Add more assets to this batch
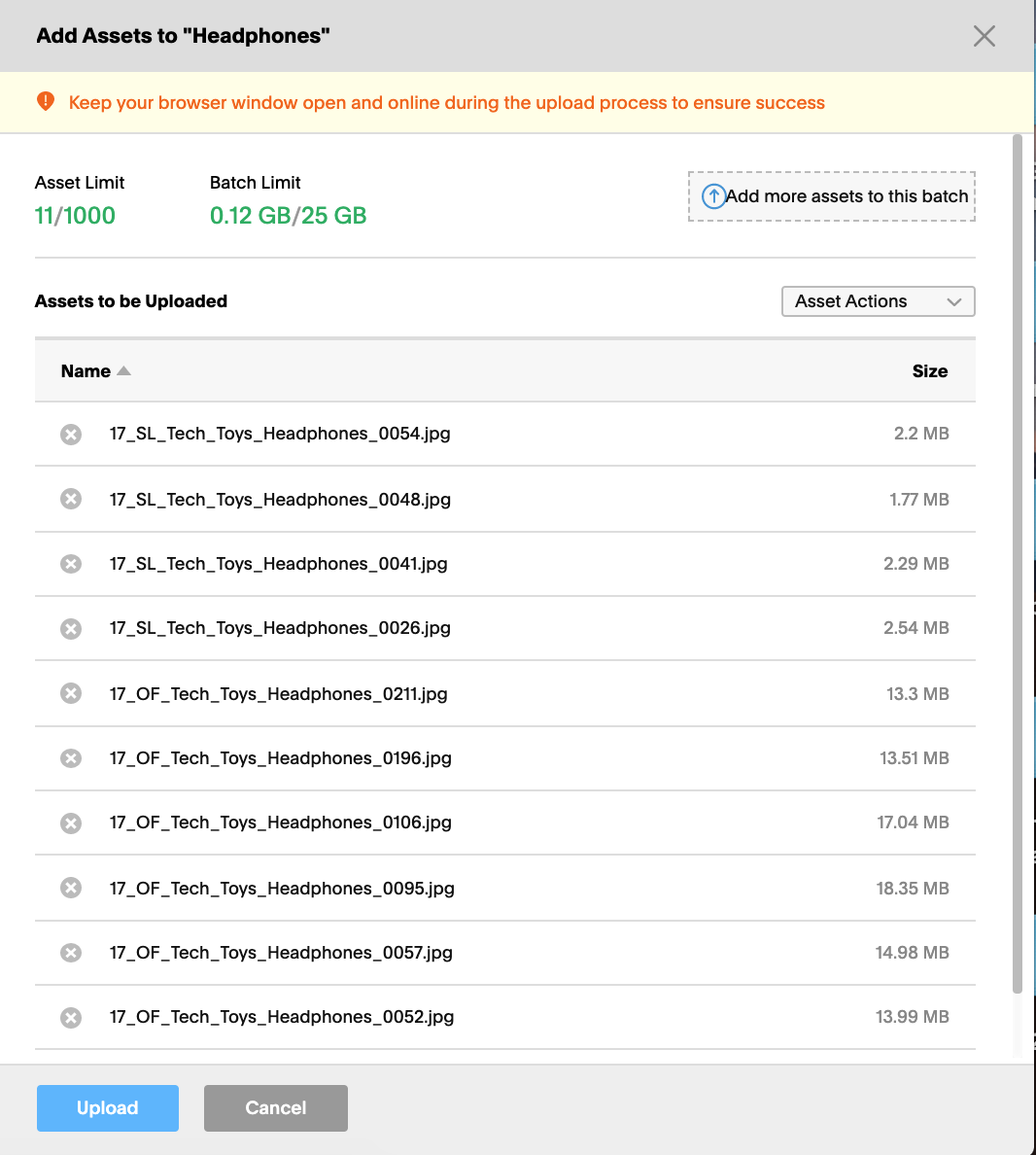Viewport: 1036px width, 1155px height. tap(831, 196)
